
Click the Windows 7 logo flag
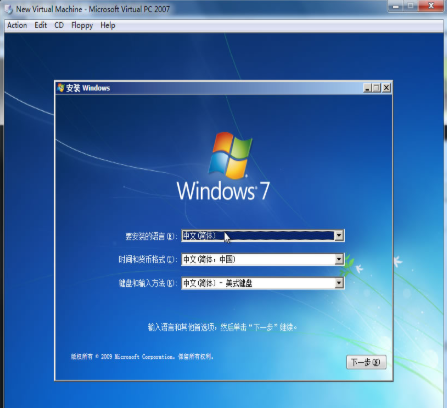230,155
